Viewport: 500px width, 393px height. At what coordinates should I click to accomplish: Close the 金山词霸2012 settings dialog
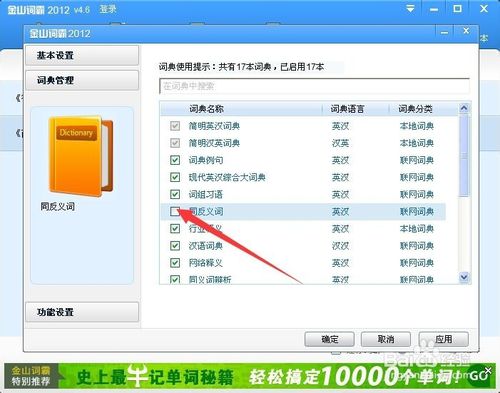[466, 31]
